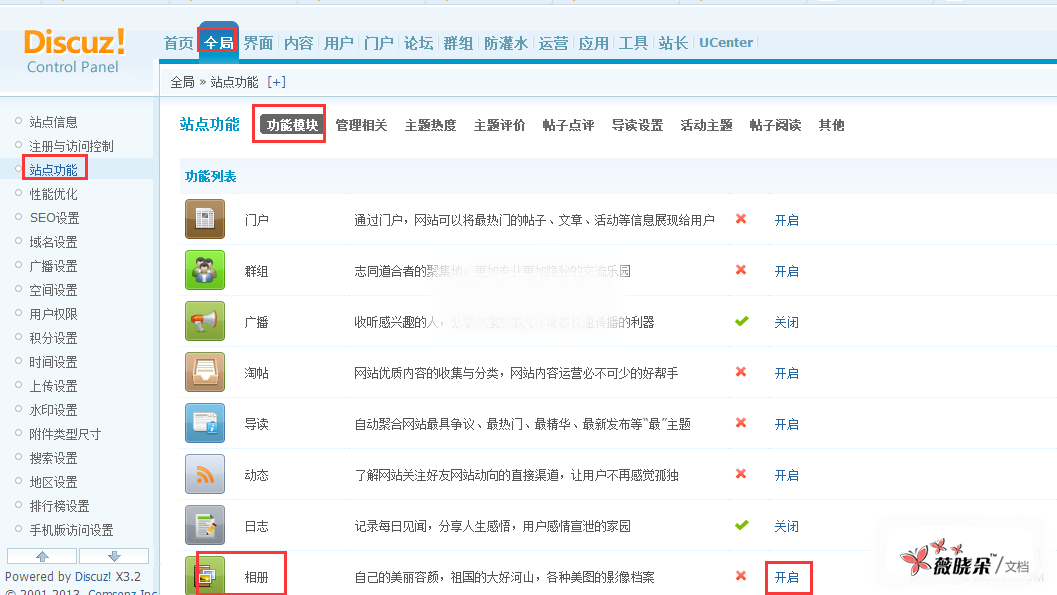This screenshot has height=595, width=1057.
Task: Click the 淘帖 inbox tray icon
Action: pyautogui.click(x=205, y=372)
